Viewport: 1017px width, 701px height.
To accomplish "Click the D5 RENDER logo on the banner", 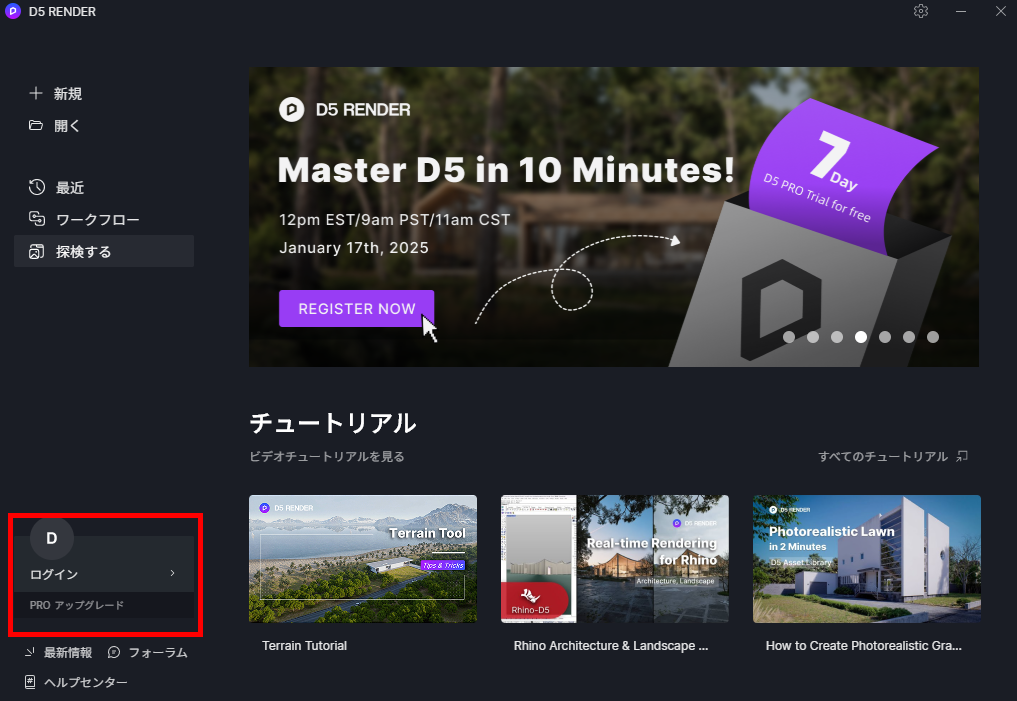I will coord(344,110).
